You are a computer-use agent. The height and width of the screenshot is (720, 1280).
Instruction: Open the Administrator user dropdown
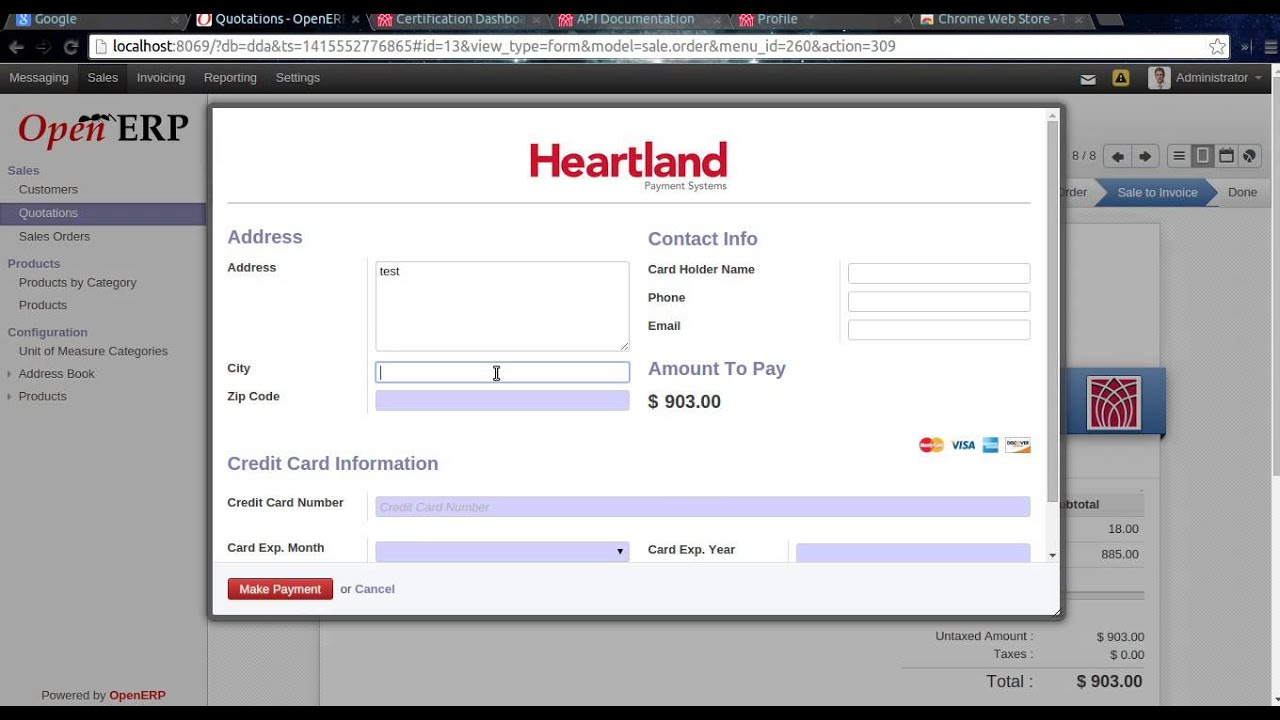(1211, 78)
